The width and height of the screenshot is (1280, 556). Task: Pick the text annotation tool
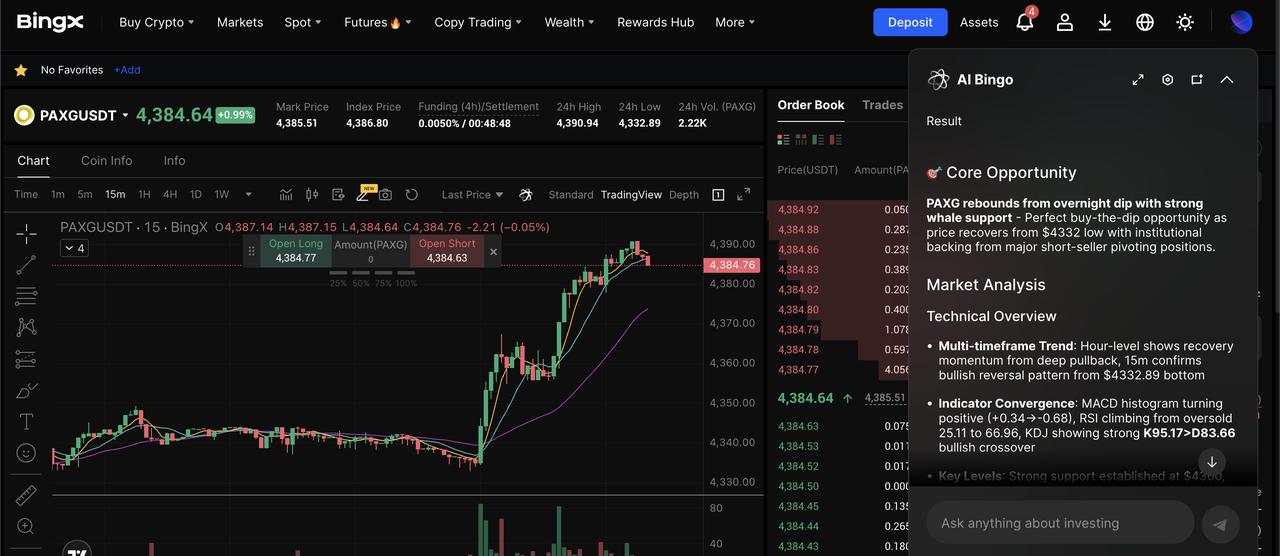coord(26,421)
